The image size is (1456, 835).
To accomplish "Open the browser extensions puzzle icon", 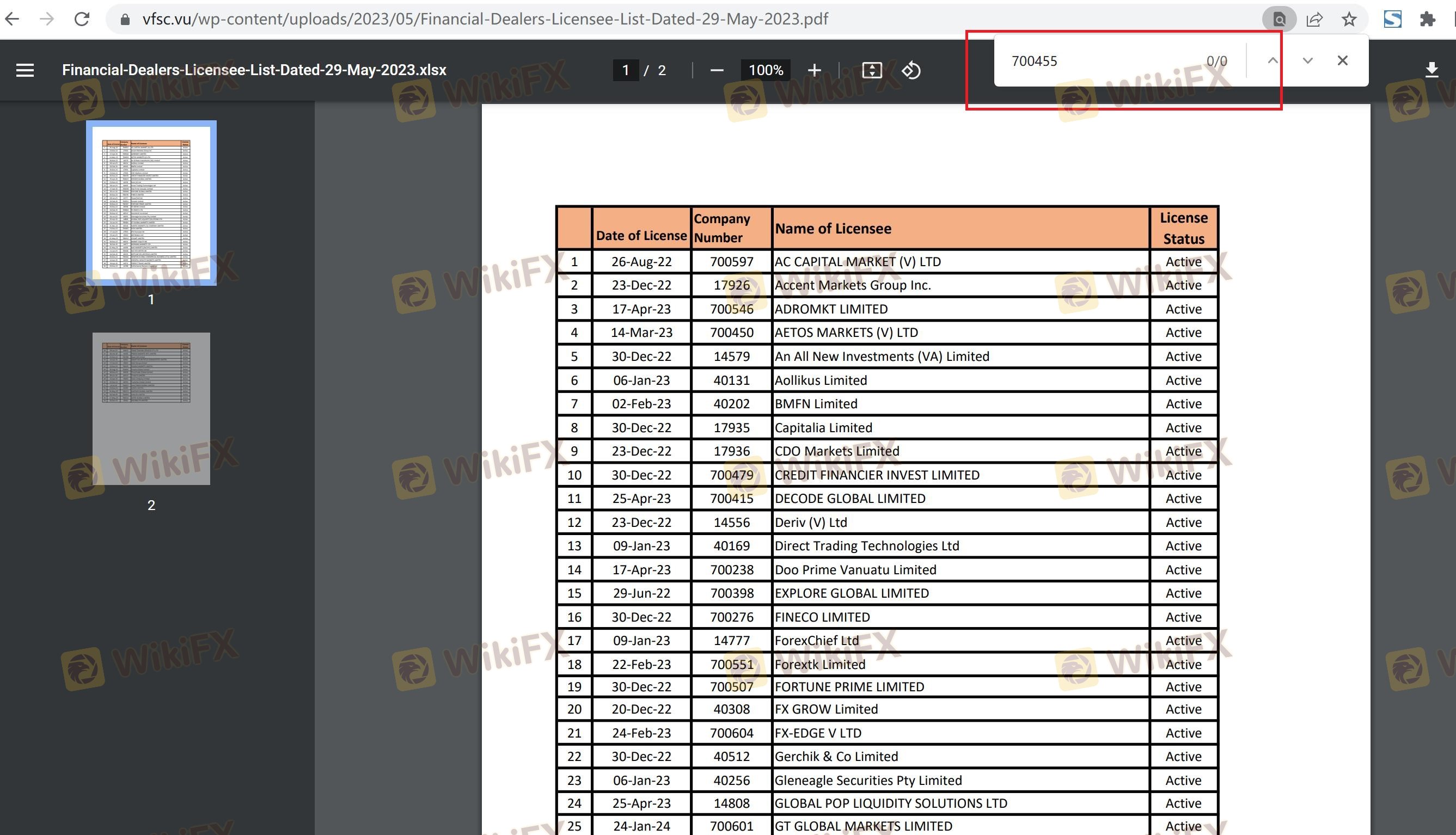I will coord(1427,19).
